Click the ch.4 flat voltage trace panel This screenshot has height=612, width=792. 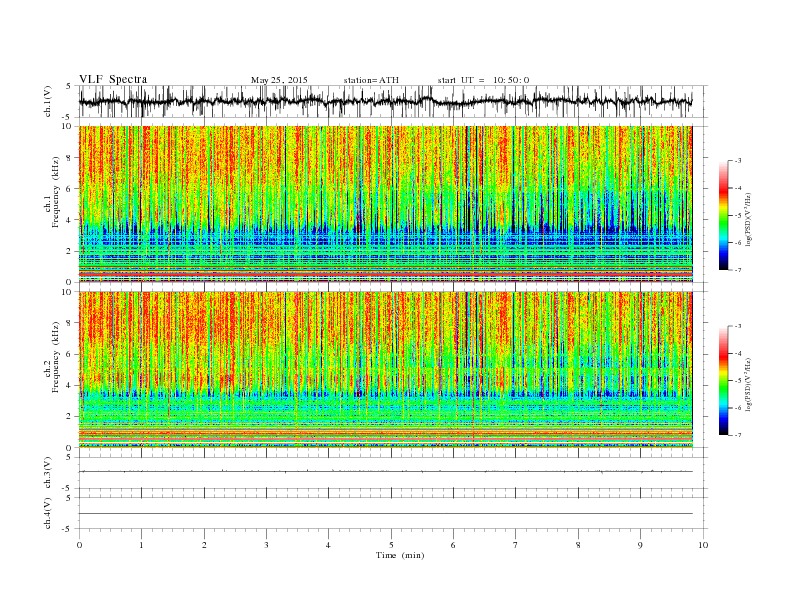click(393, 513)
